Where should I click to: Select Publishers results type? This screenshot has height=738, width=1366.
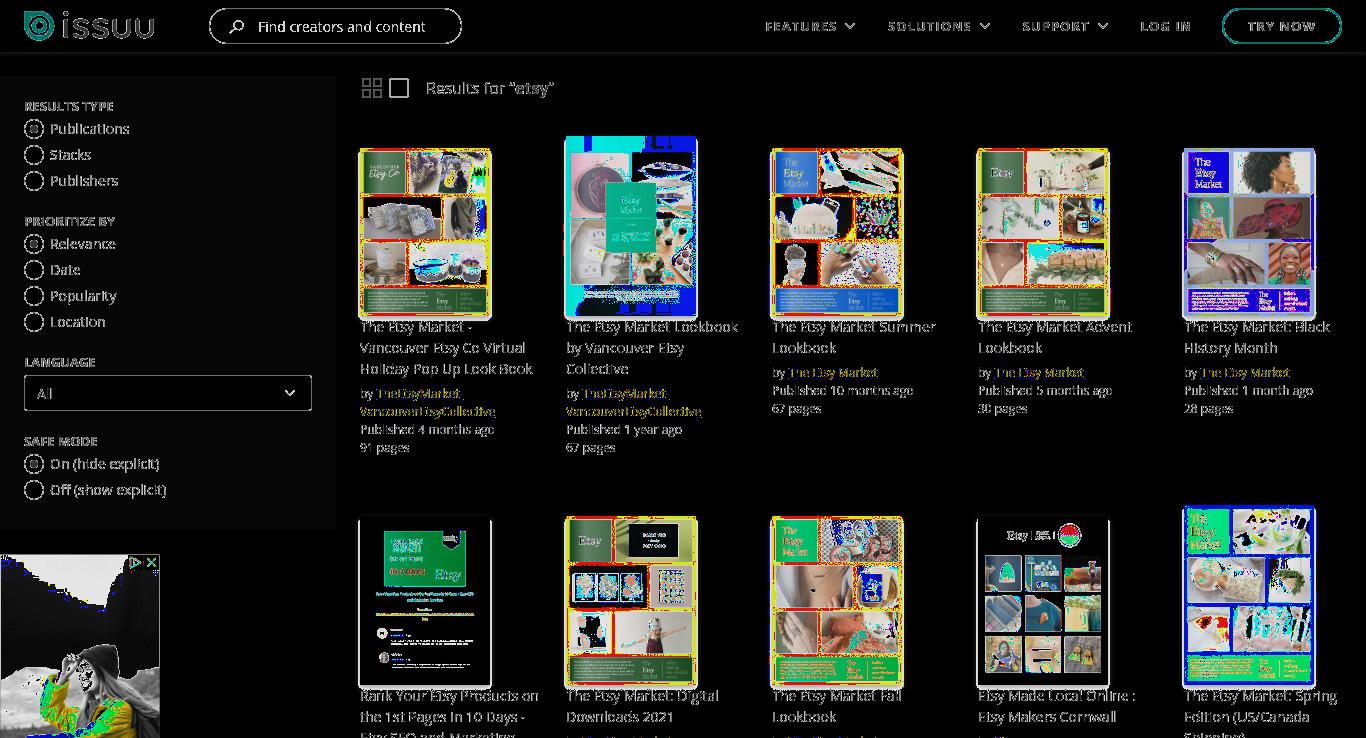tap(34, 181)
